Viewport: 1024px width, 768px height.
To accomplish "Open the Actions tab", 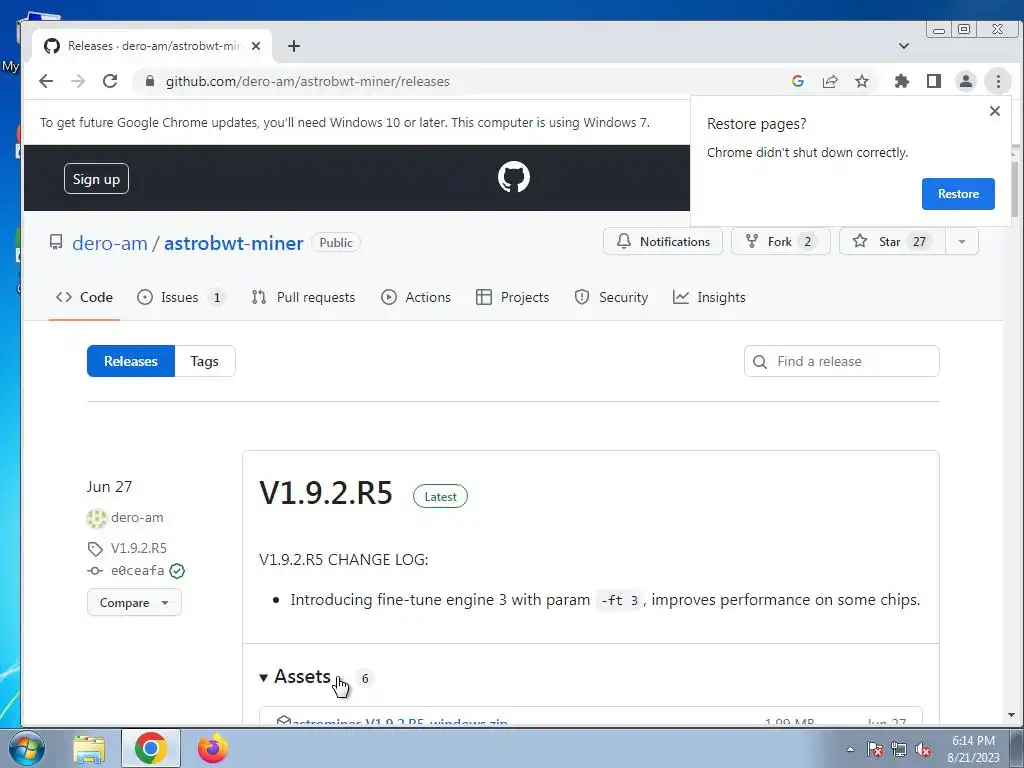I will [416, 297].
